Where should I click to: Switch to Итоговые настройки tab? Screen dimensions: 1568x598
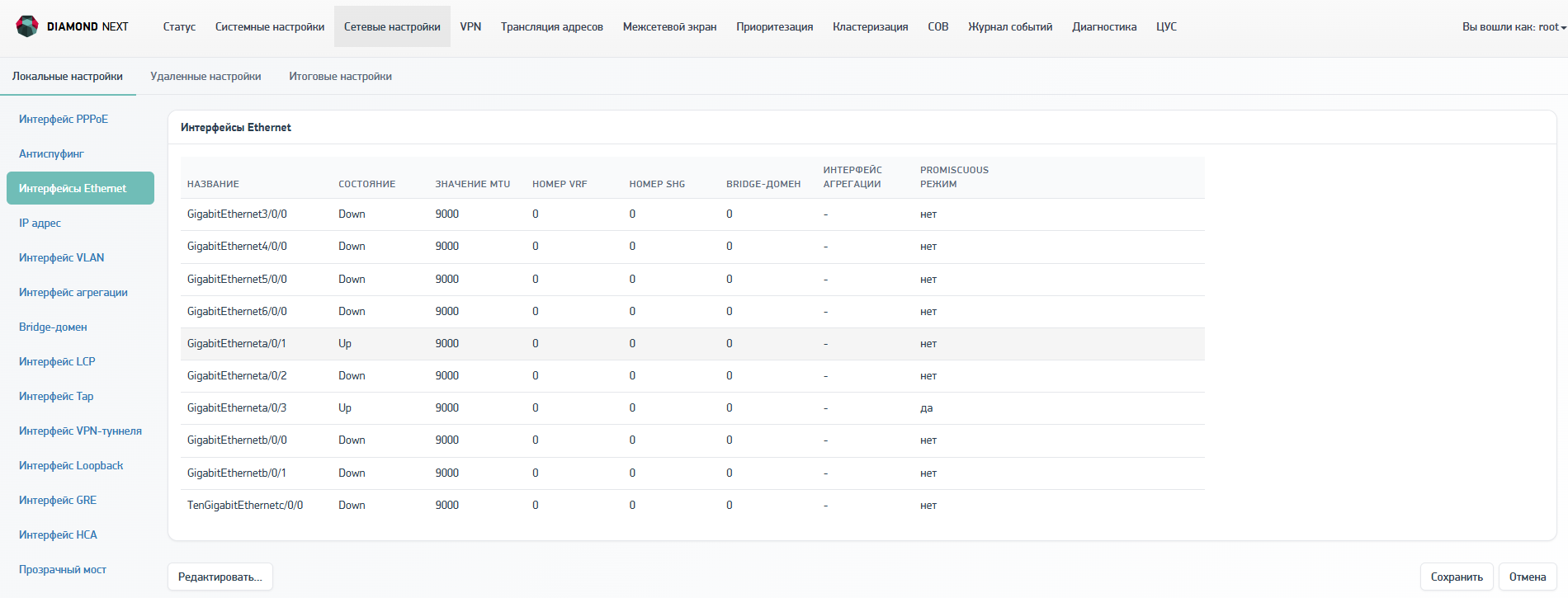[340, 76]
